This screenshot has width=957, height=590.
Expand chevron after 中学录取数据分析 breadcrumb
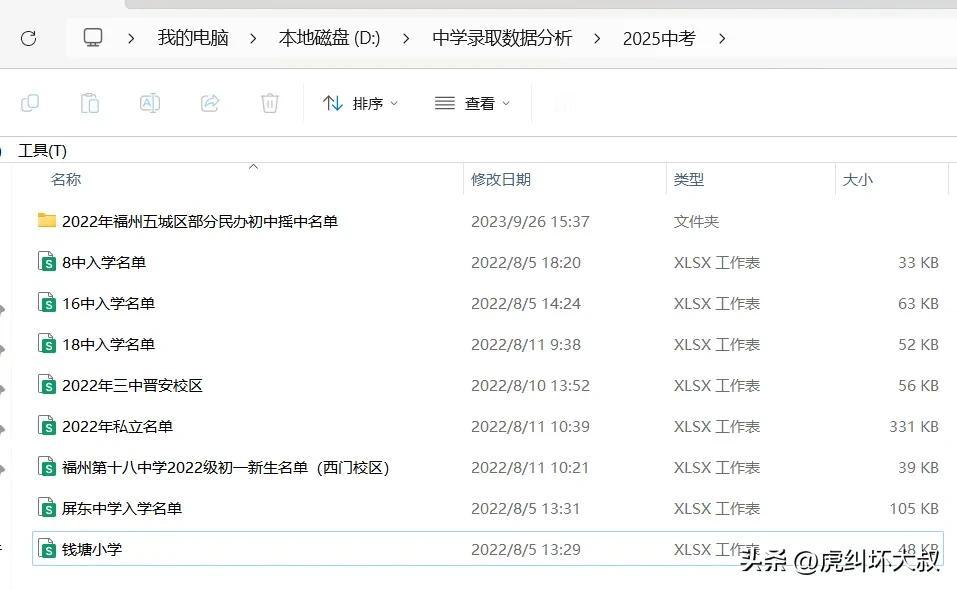pos(597,38)
